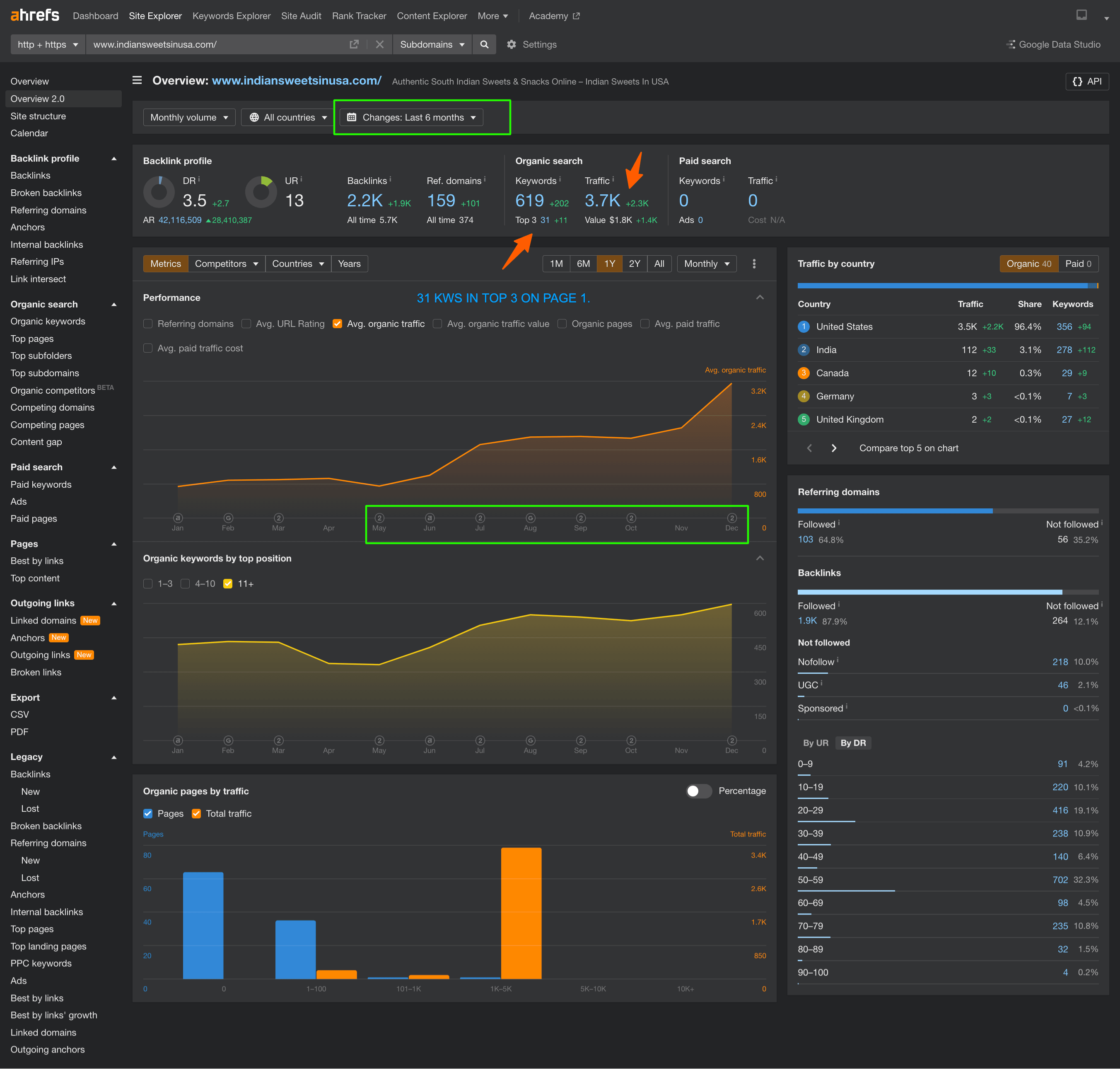The image size is (1120, 1069).
Task: Click May update marker on Performance chart
Action: pyautogui.click(x=379, y=518)
